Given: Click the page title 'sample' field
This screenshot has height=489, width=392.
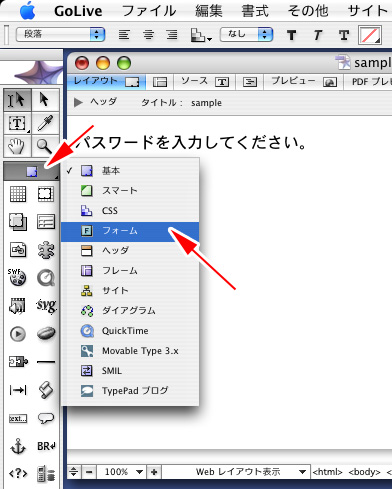Looking at the screenshot, I should [206, 103].
